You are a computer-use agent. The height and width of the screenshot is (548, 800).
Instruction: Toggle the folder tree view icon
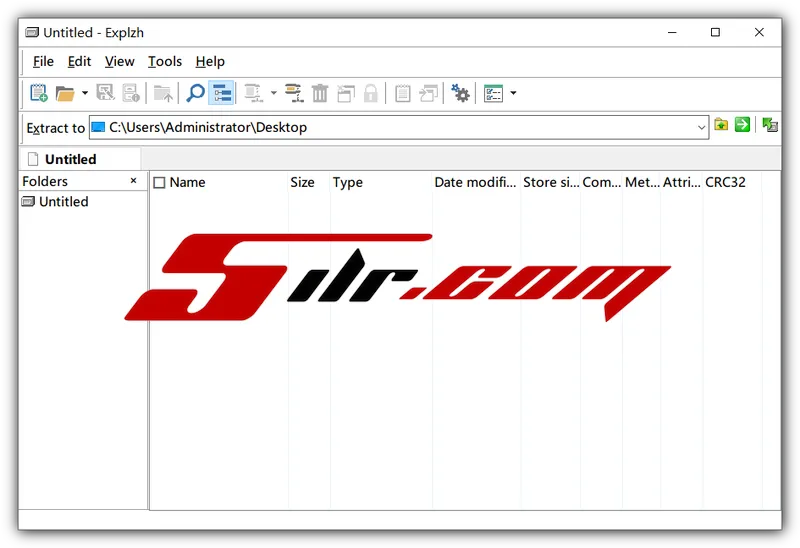coord(221,93)
